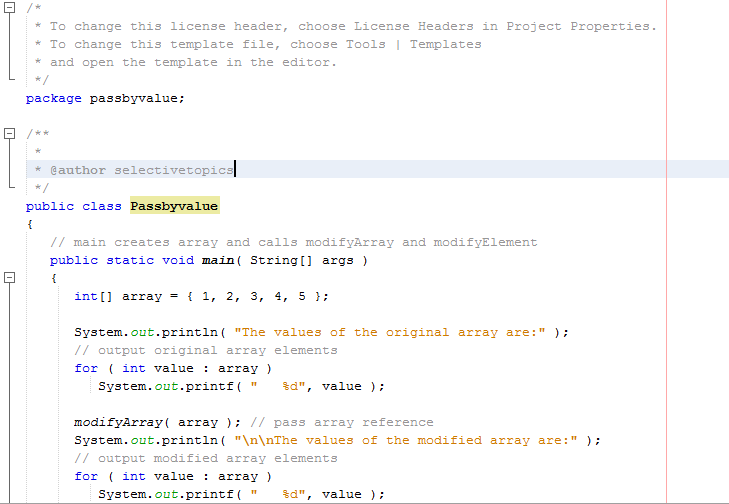The height and width of the screenshot is (504, 729).
Task: Click comment '// pass array reference'
Action: click(342, 422)
